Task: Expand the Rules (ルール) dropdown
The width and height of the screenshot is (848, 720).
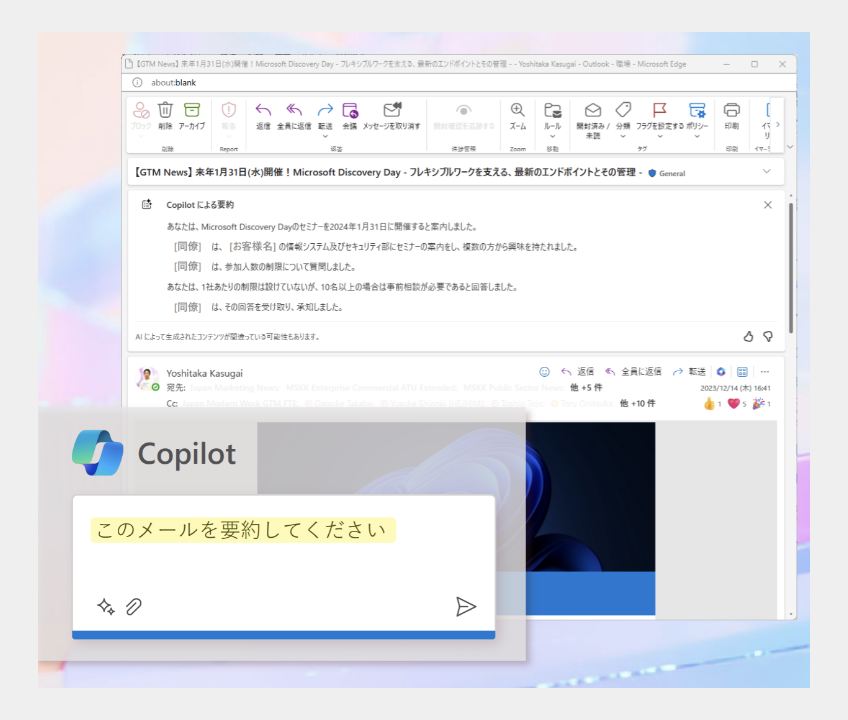Action: coord(552,138)
